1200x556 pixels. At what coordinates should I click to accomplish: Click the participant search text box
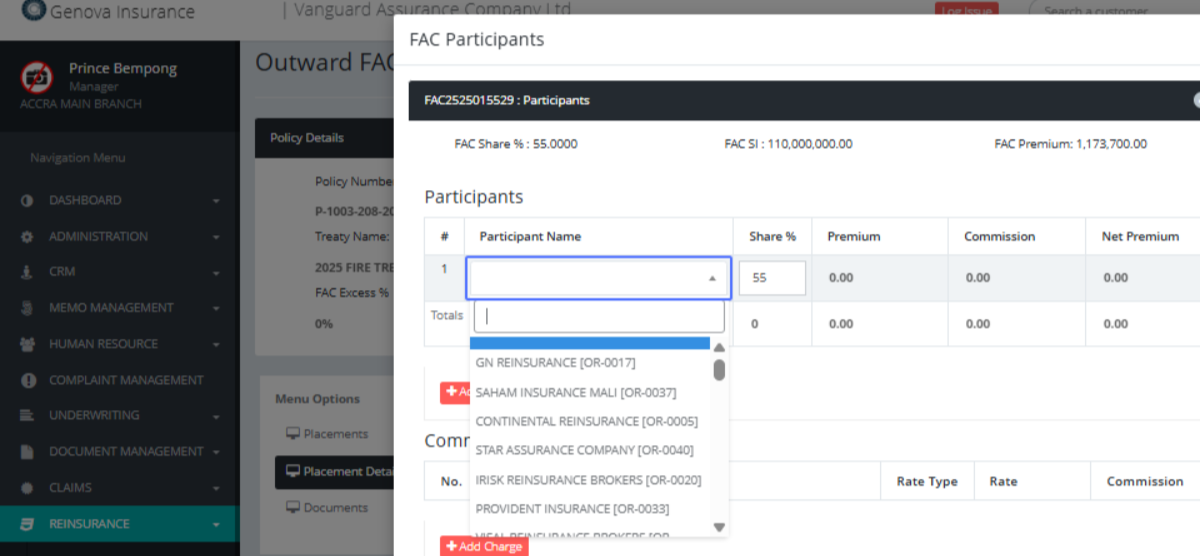click(x=598, y=317)
